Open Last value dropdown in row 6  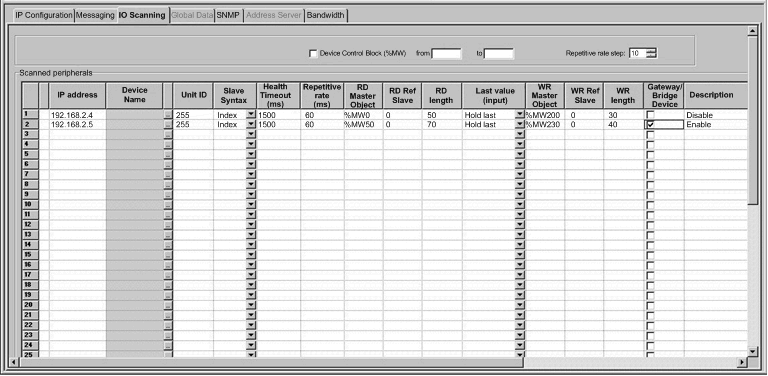pyautogui.click(x=520, y=164)
